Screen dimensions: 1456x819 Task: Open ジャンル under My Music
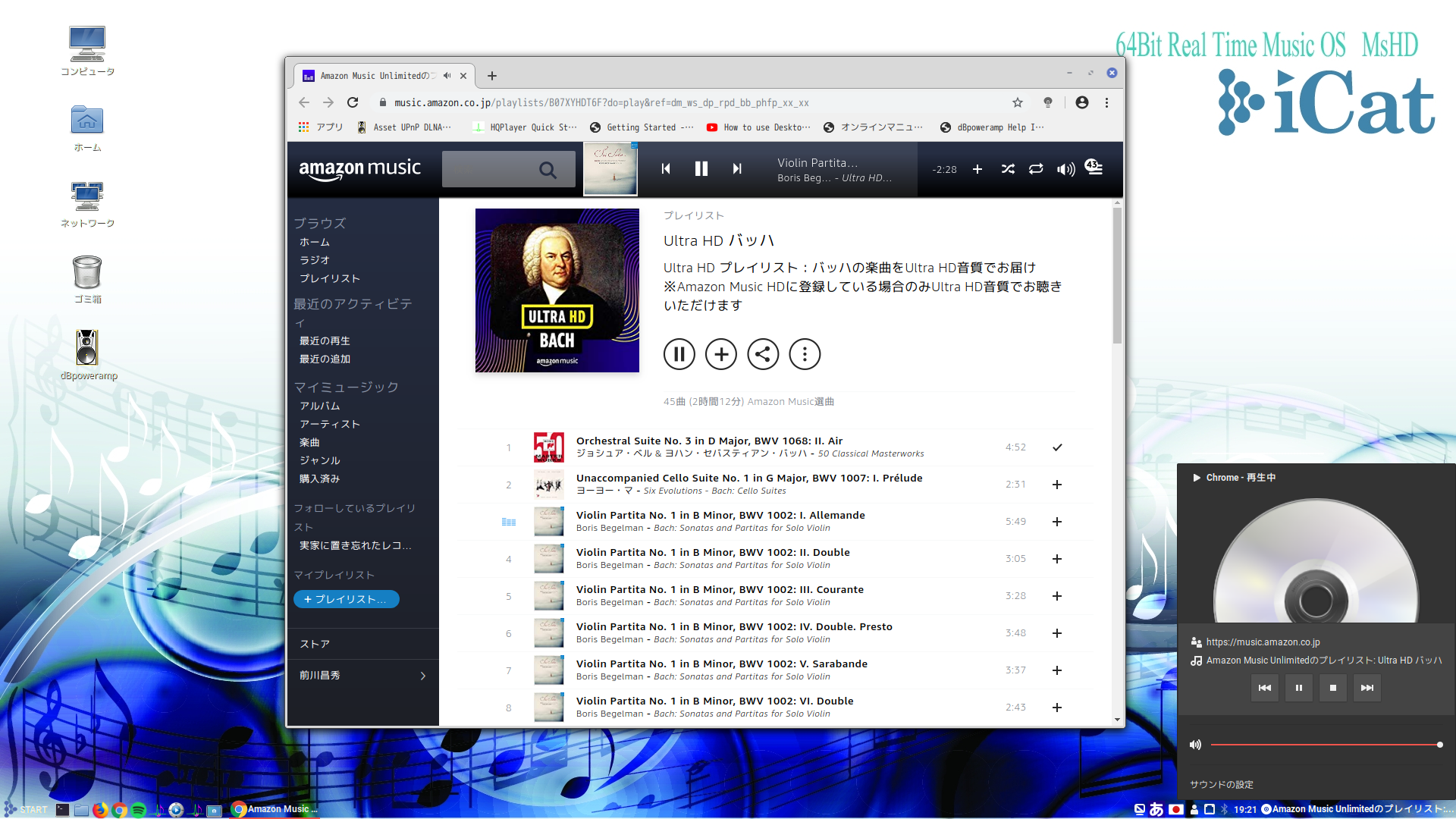320,460
